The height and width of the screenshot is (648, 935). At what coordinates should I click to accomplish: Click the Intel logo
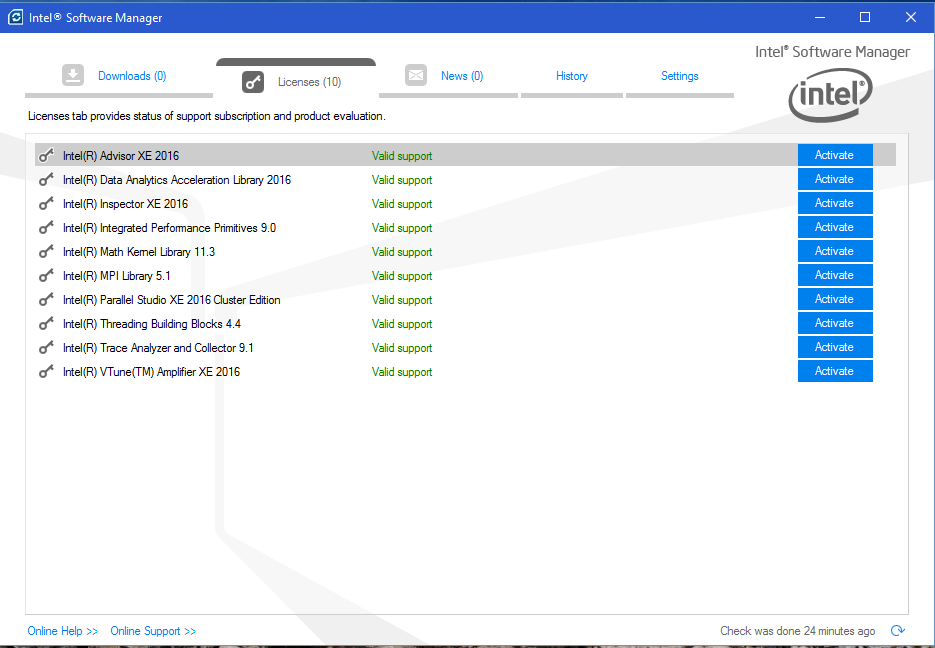831,95
